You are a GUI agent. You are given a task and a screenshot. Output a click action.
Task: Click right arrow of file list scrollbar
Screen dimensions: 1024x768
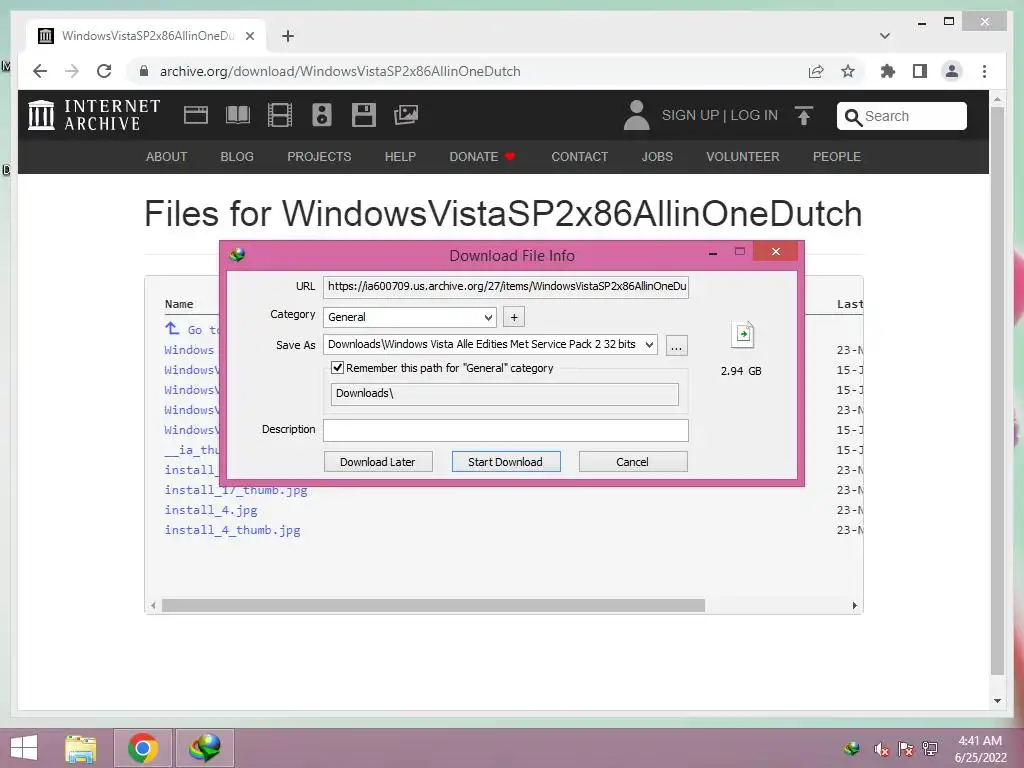(x=855, y=606)
